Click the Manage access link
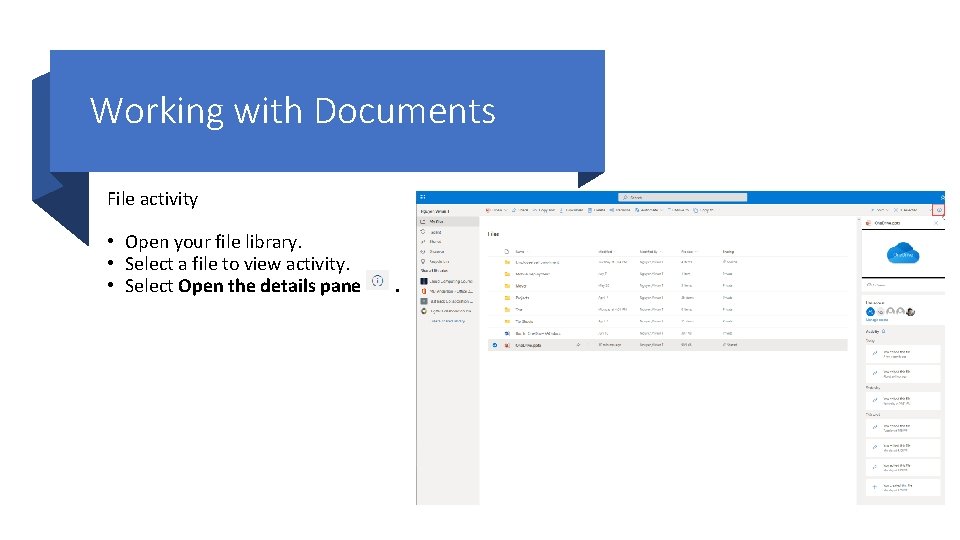 [877, 320]
